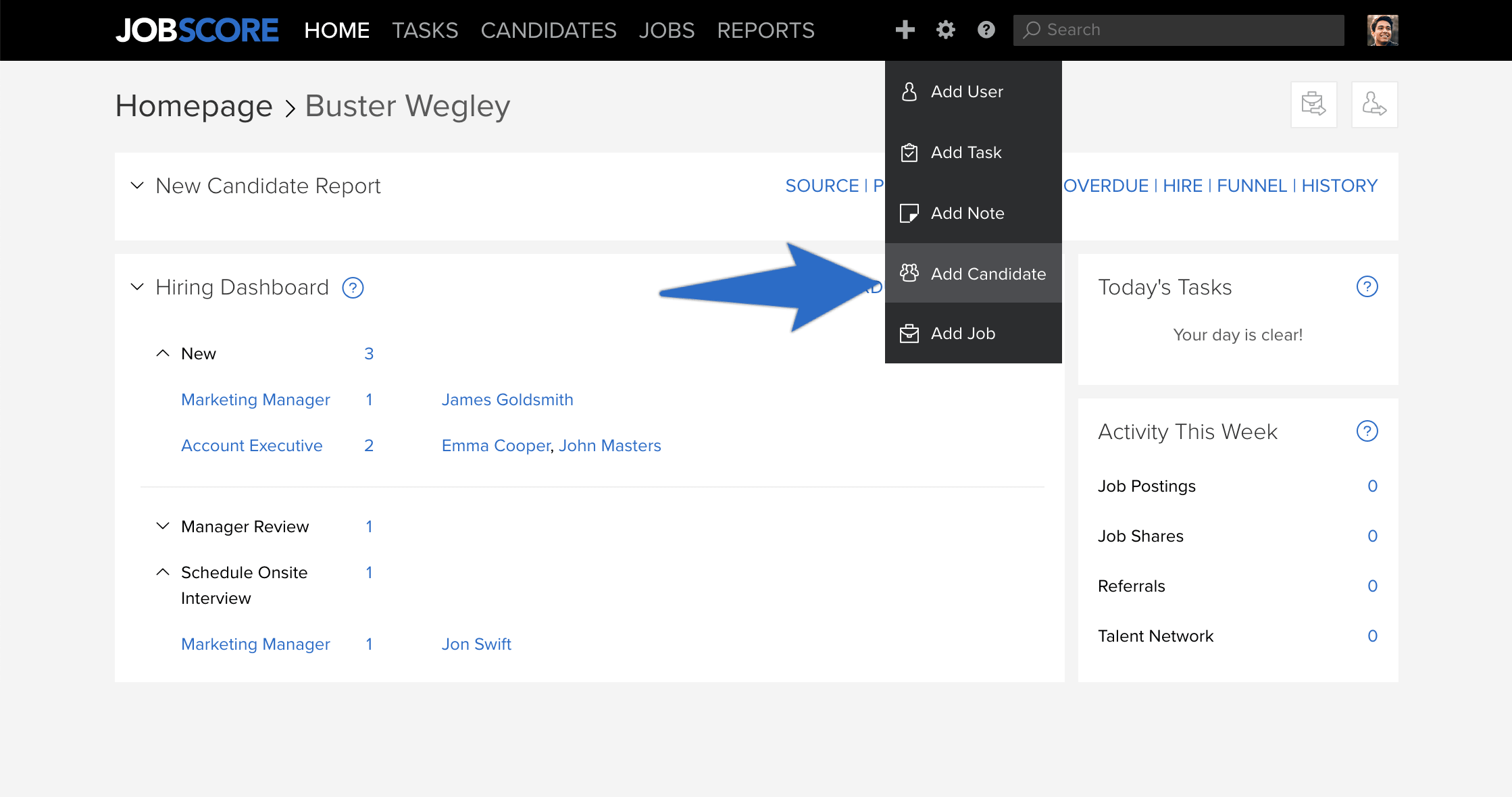
Task: Select the SOURCE report link
Action: tap(822, 186)
